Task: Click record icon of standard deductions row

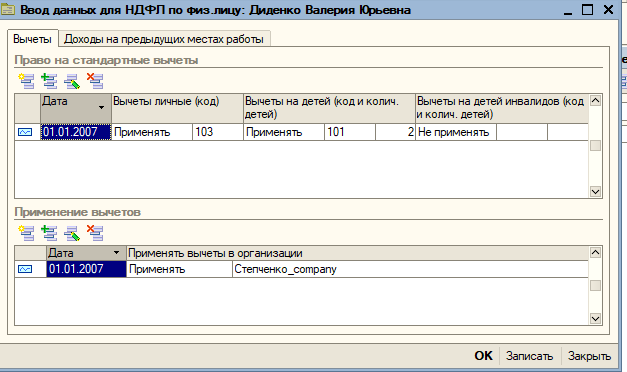Action: (25, 132)
